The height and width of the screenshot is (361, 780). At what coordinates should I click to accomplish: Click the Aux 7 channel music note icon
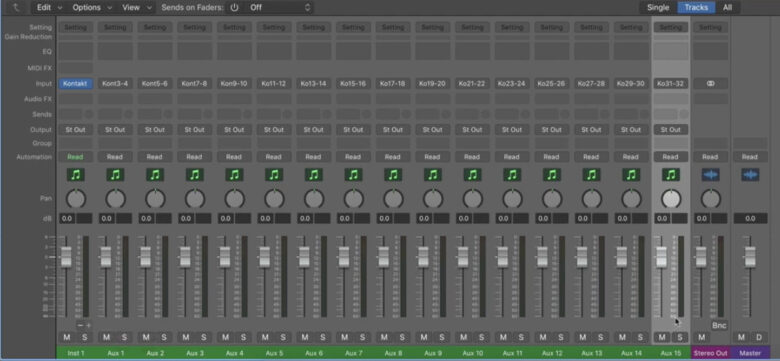(353, 175)
